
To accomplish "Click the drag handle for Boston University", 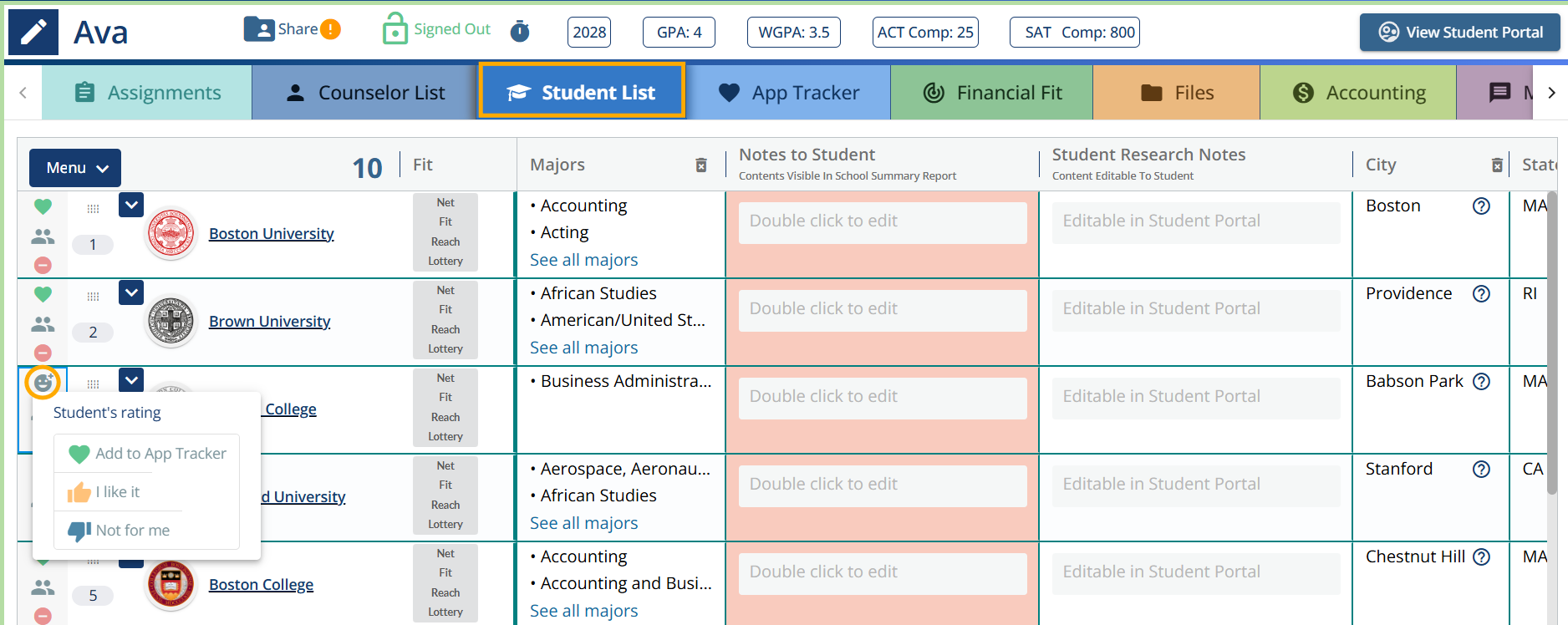I will (93, 209).
